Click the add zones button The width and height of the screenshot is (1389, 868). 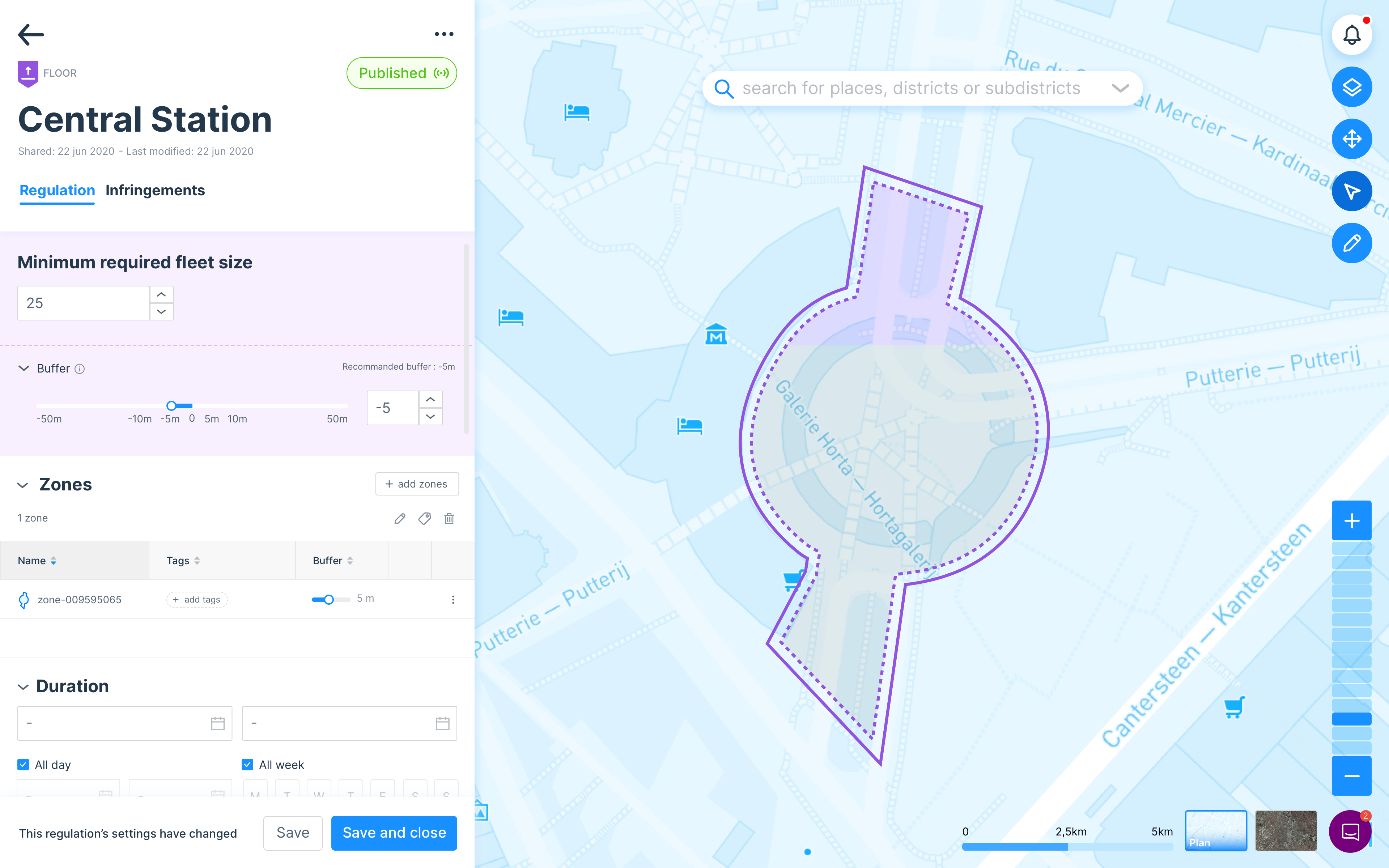[417, 484]
